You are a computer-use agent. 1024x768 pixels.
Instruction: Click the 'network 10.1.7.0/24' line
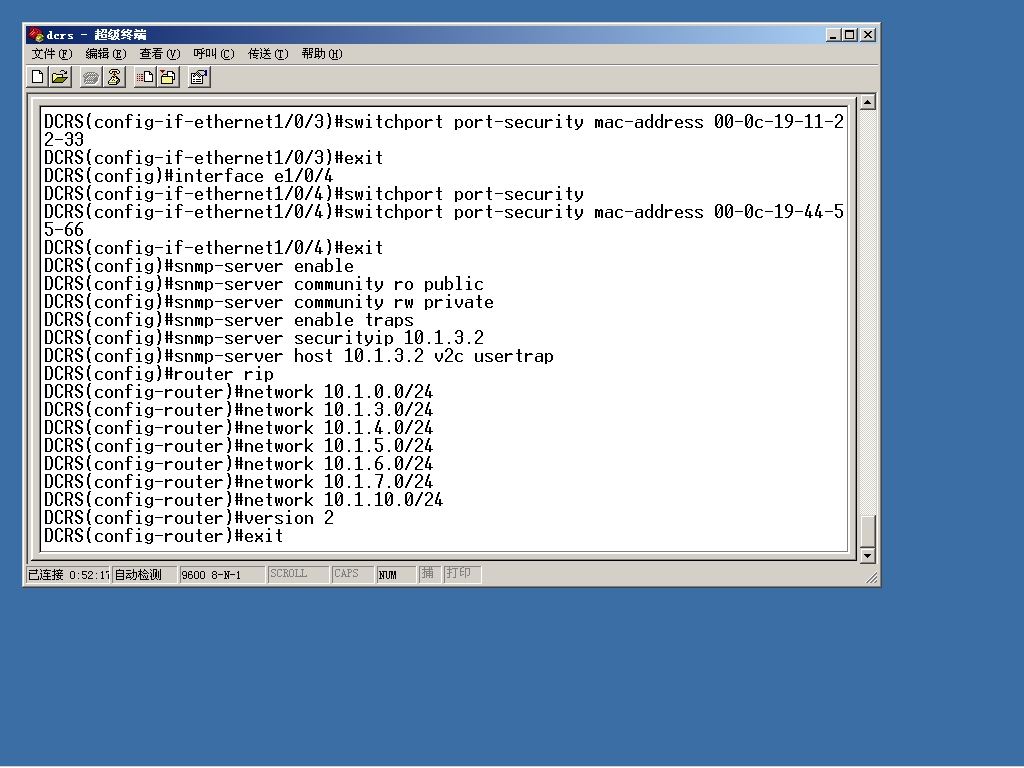click(x=238, y=482)
